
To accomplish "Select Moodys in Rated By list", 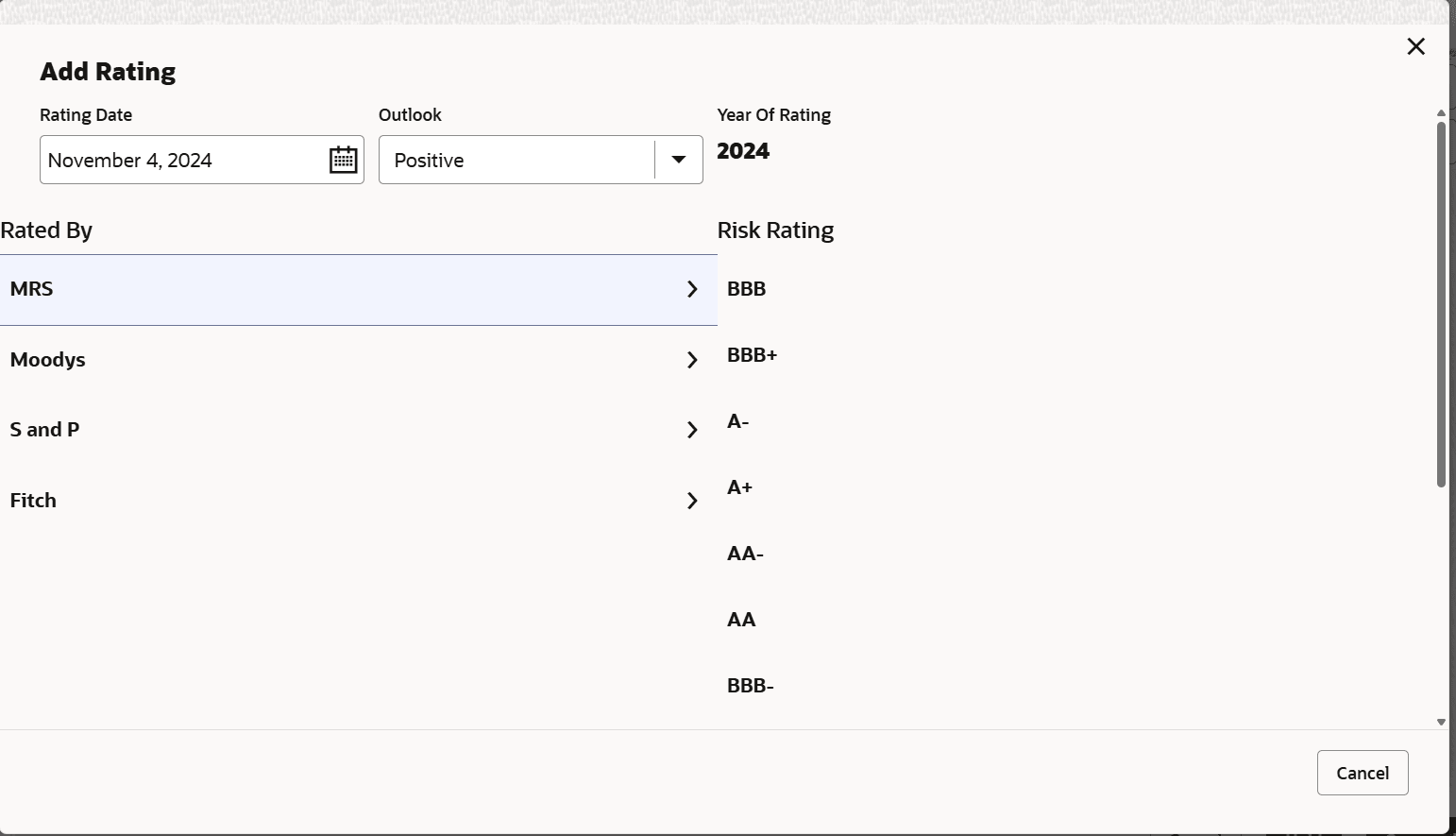I will [48, 360].
